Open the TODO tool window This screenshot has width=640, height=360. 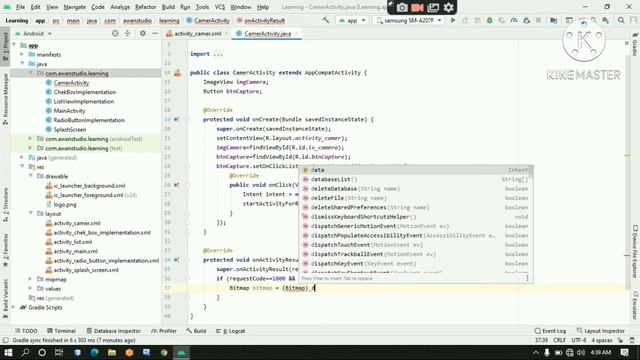27,331
